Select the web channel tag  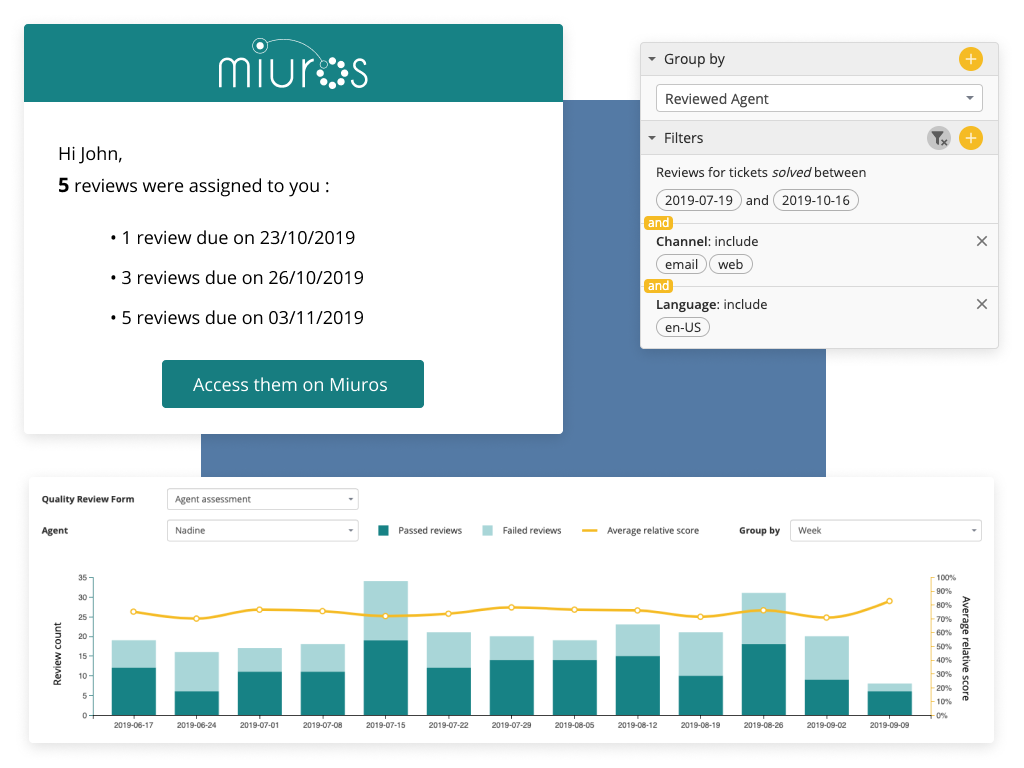[731, 264]
